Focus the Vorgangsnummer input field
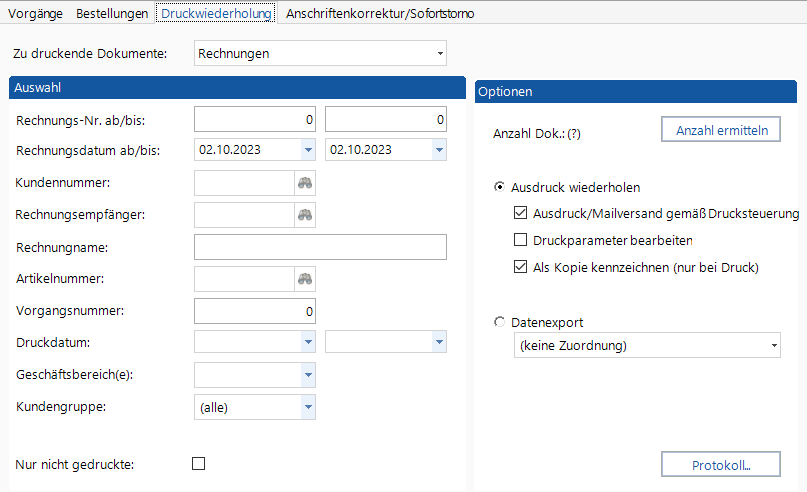This screenshot has height=492, width=807. pyautogui.click(x=255, y=311)
